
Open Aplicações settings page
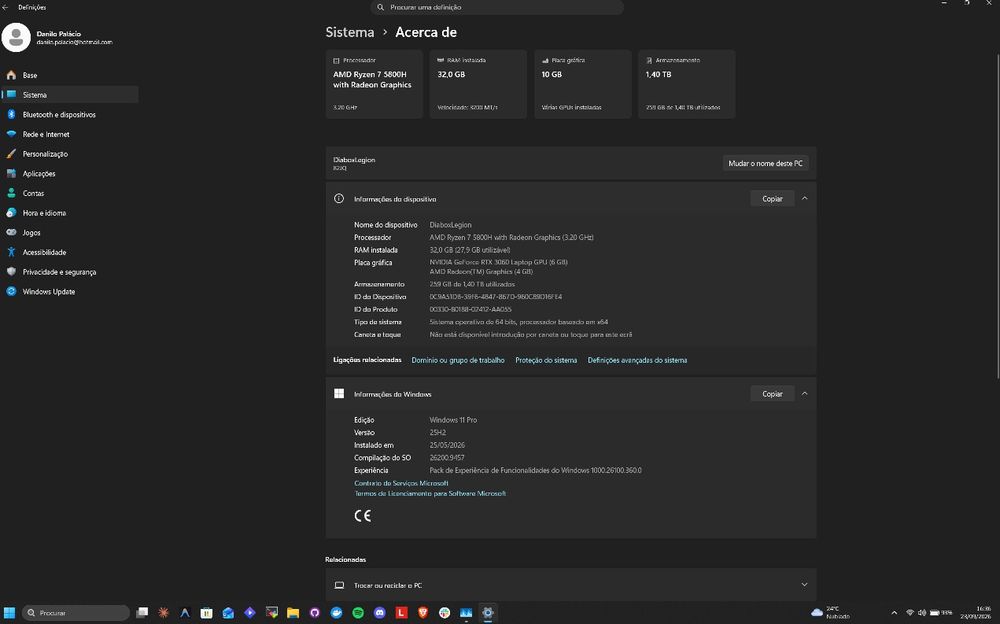point(70,174)
